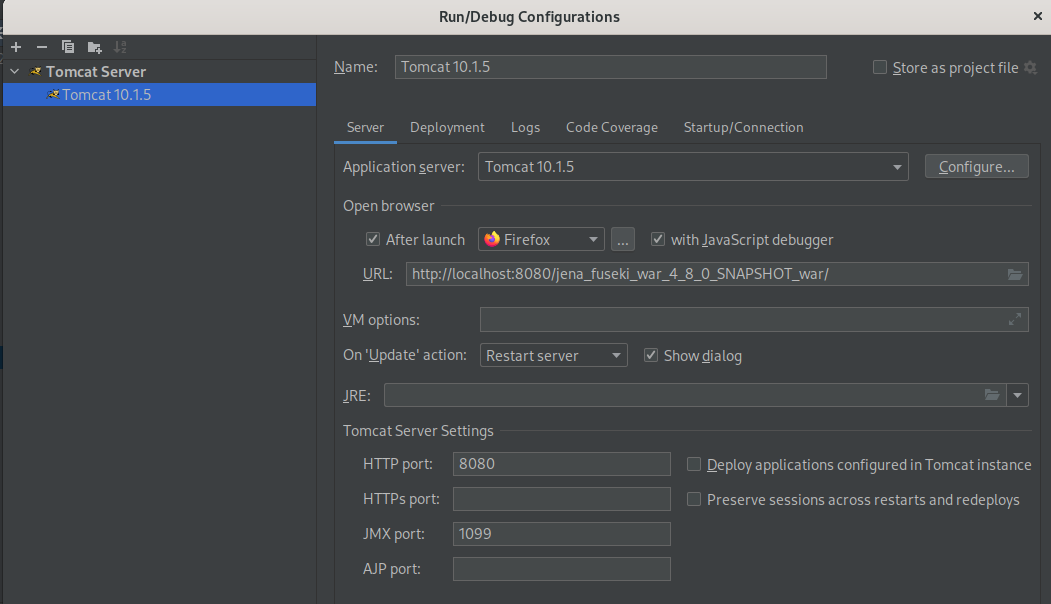Open the Startup/Connection tab
The width and height of the screenshot is (1051, 604).
pyautogui.click(x=743, y=128)
